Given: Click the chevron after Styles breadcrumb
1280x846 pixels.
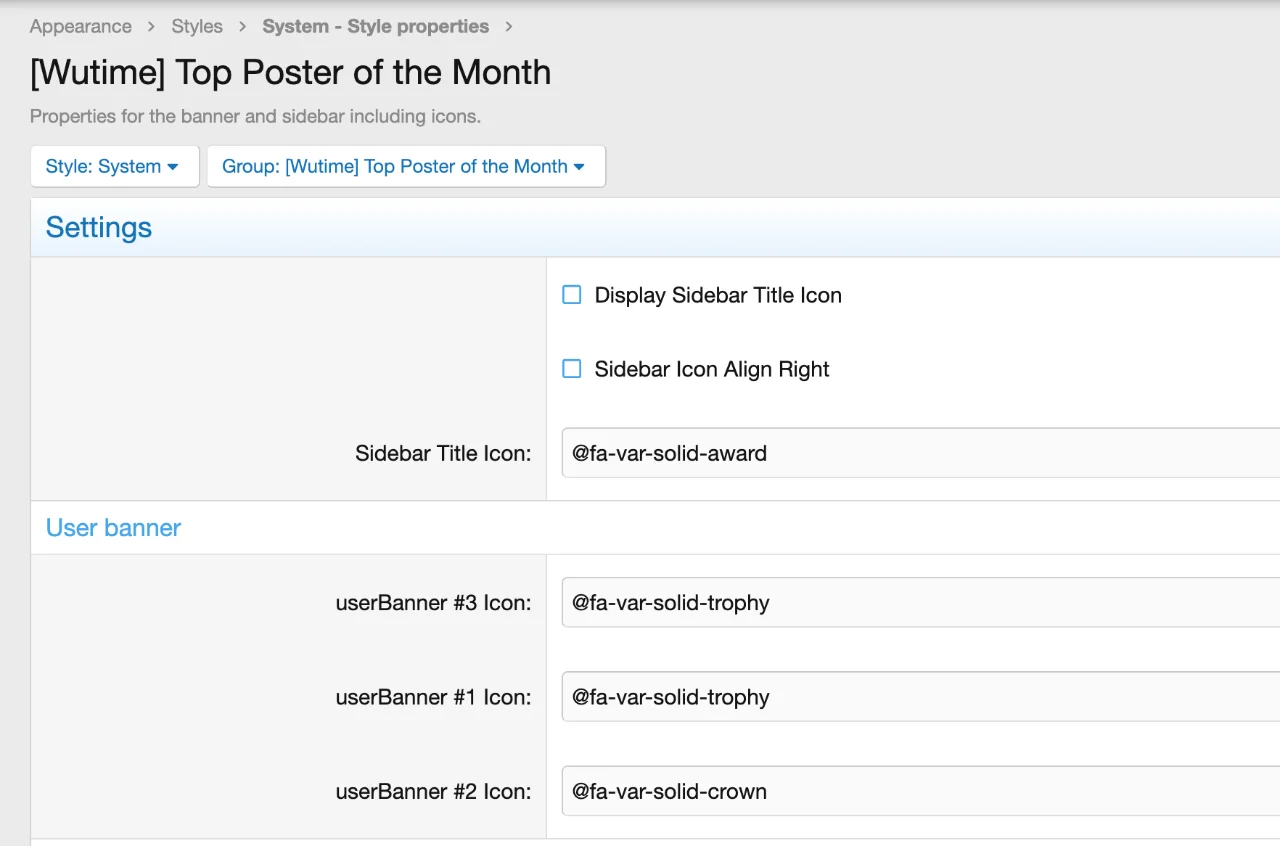Looking at the screenshot, I should click(x=242, y=27).
